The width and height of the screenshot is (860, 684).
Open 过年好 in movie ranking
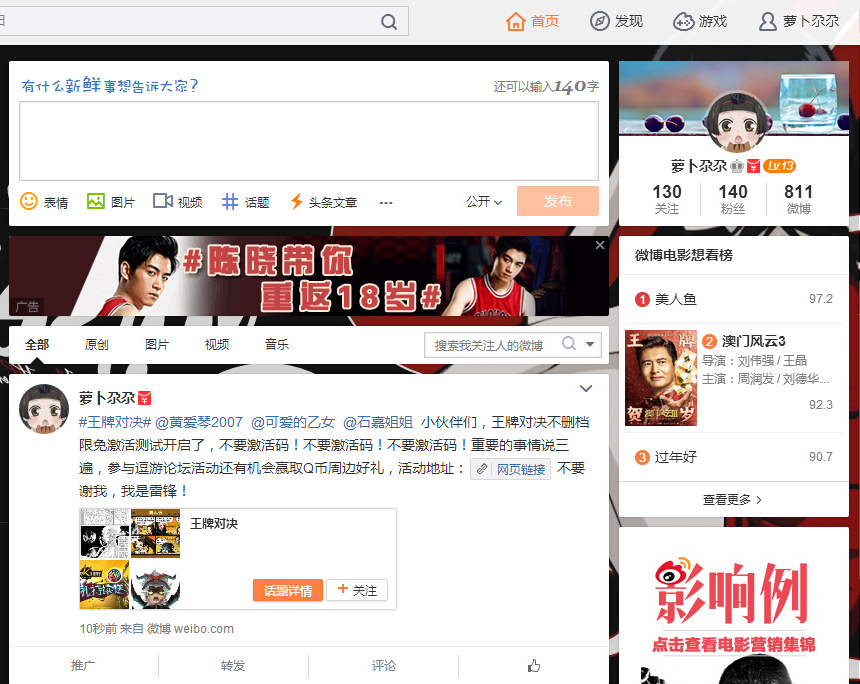[676, 457]
